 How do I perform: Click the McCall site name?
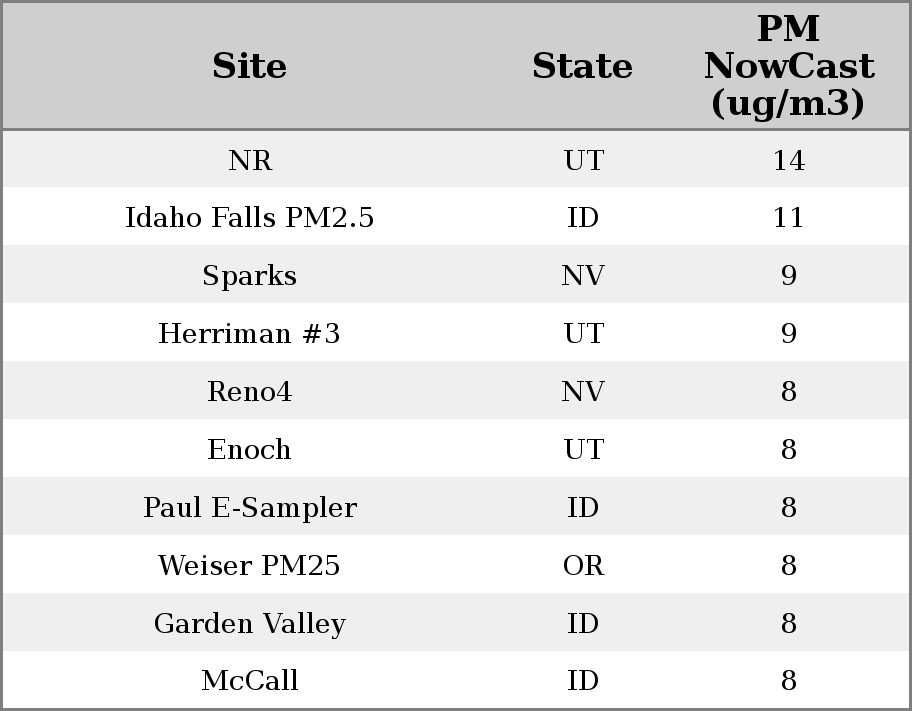pyautogui.click(x=249, y=681)
